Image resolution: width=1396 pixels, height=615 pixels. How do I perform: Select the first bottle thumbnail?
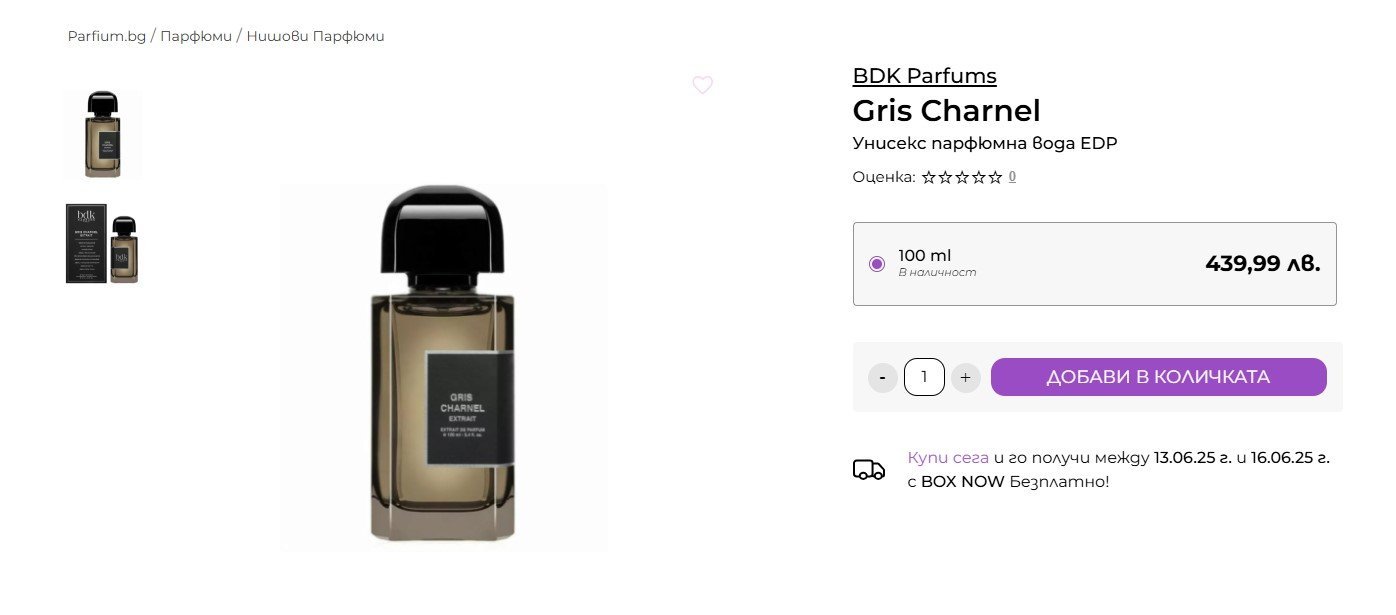[104, 134]
